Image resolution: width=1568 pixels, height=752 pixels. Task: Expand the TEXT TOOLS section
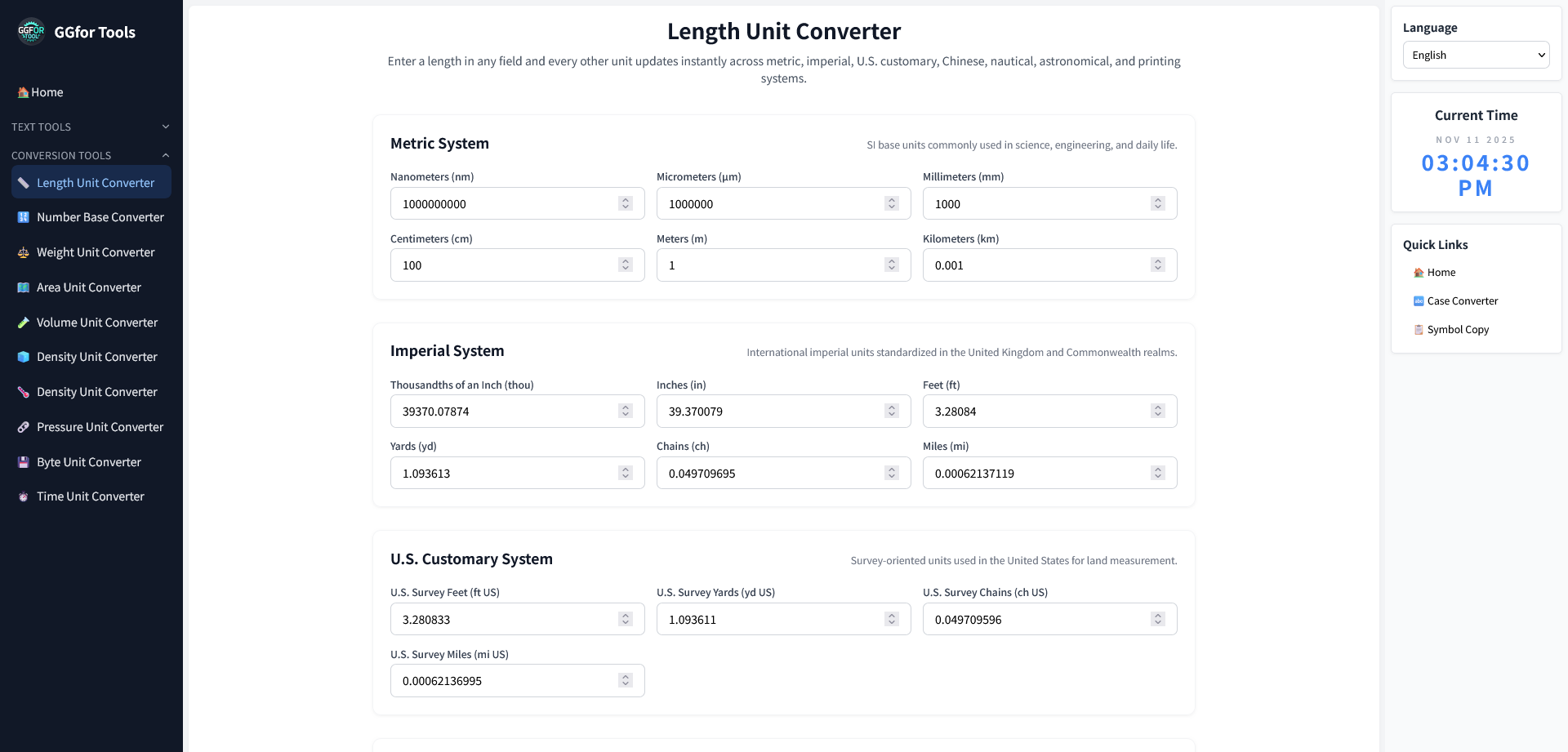(165, 127)
